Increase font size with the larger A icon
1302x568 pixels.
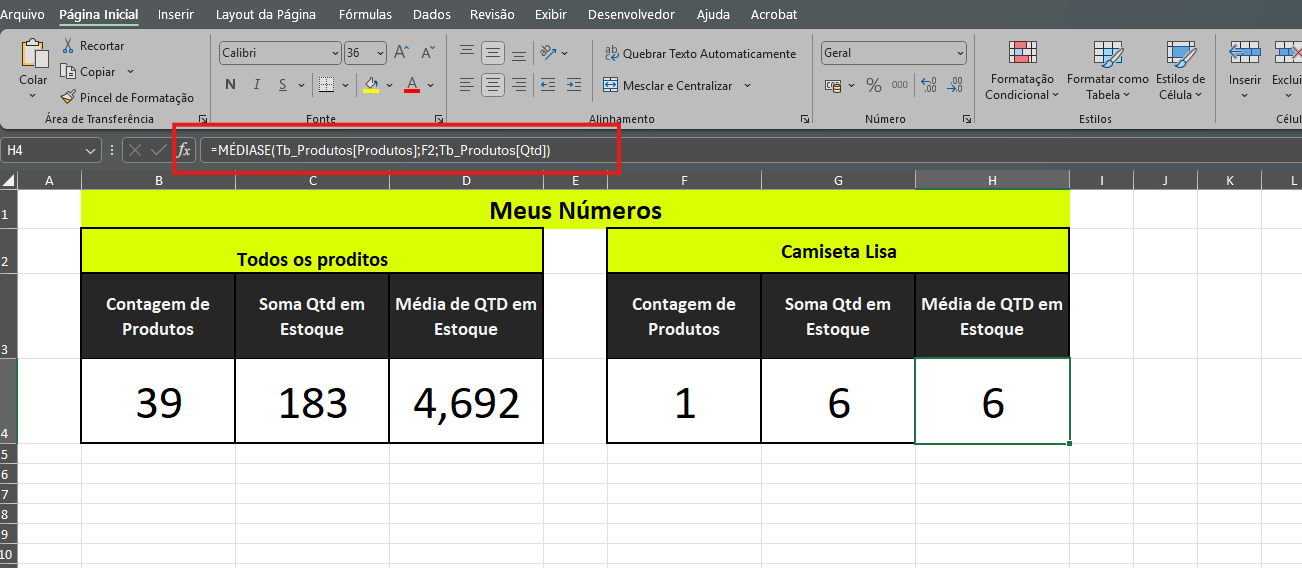(x=402, y=53)
